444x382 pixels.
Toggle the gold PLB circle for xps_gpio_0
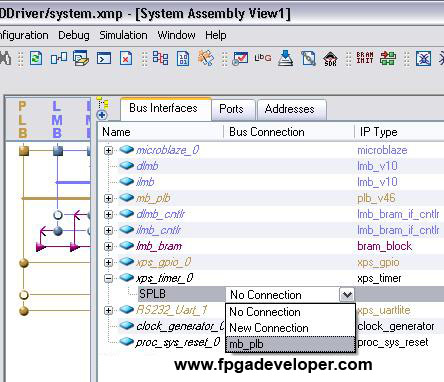click(24, 263)
